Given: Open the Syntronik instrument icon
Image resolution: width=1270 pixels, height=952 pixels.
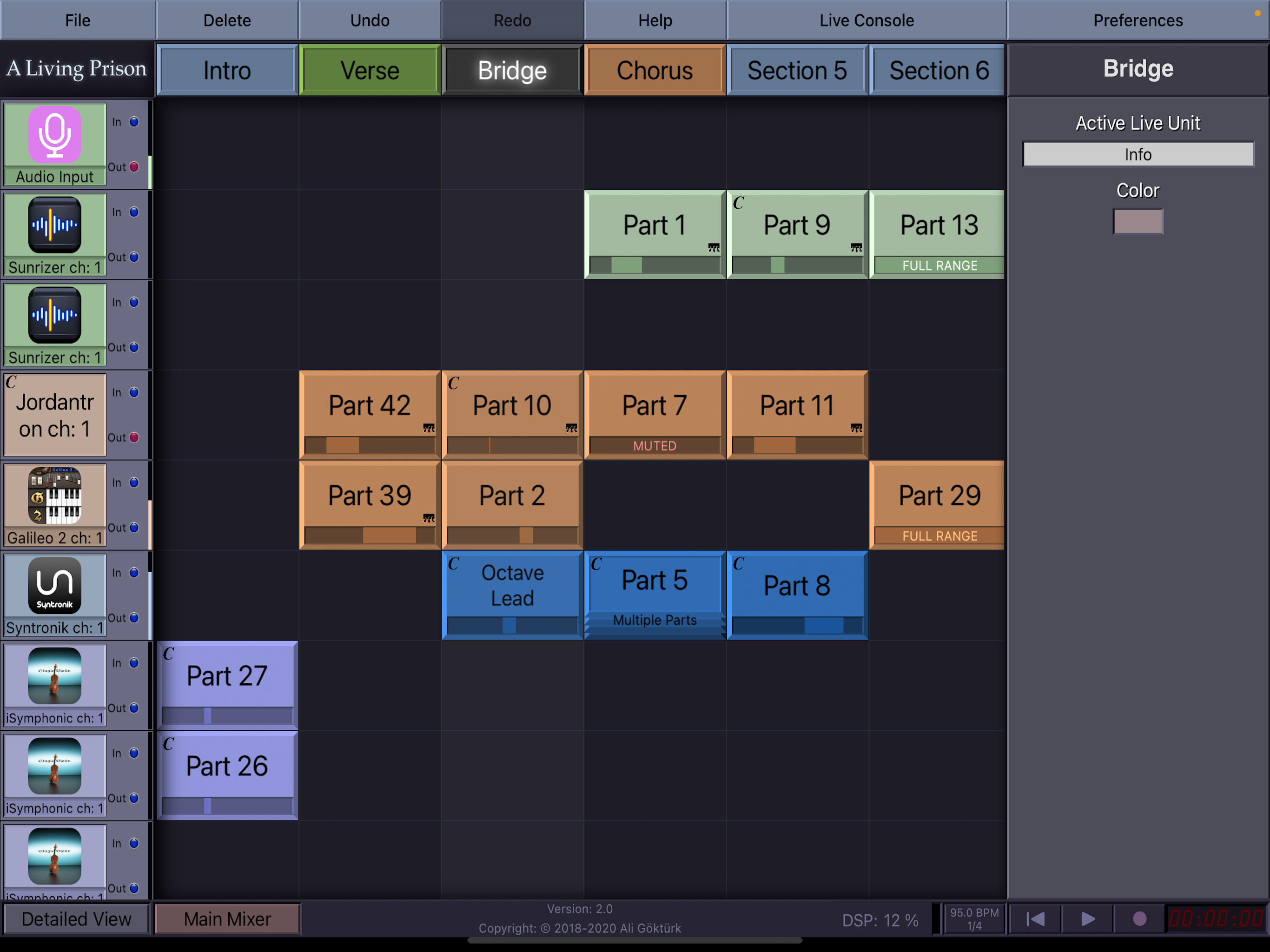Looking at the screenshot, I should coord(54,585).
